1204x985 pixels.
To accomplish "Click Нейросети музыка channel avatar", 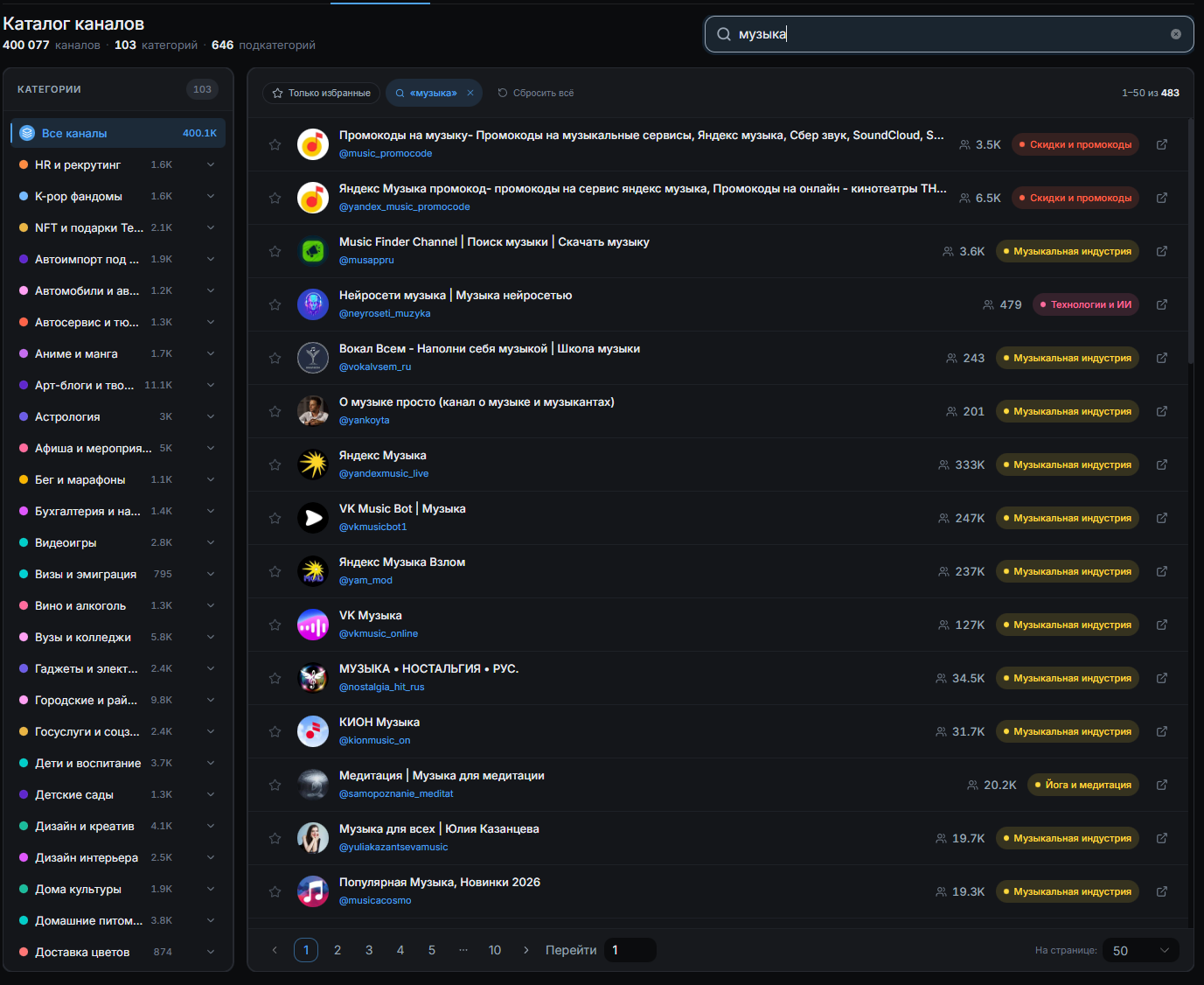I will click(x=313, y=304).
